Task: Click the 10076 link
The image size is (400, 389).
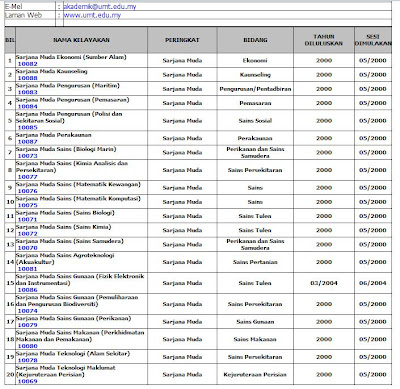Action: 28,191
